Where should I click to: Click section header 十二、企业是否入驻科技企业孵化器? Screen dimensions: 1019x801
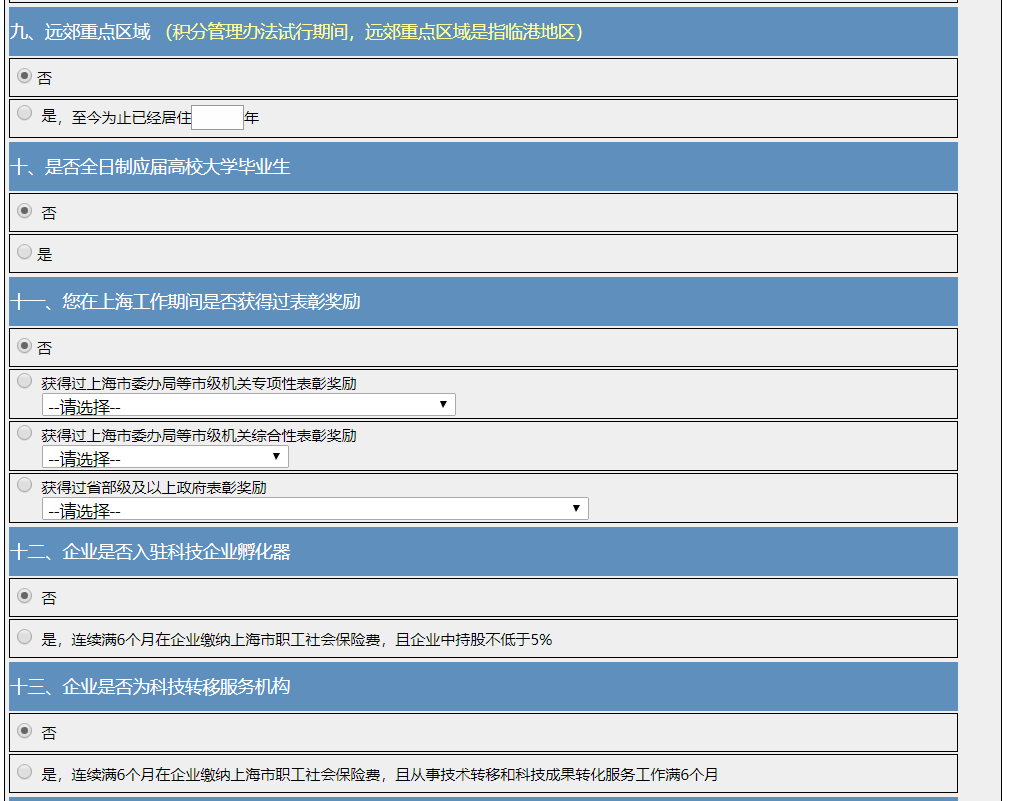pyautogui.click(x=150, y=552)
